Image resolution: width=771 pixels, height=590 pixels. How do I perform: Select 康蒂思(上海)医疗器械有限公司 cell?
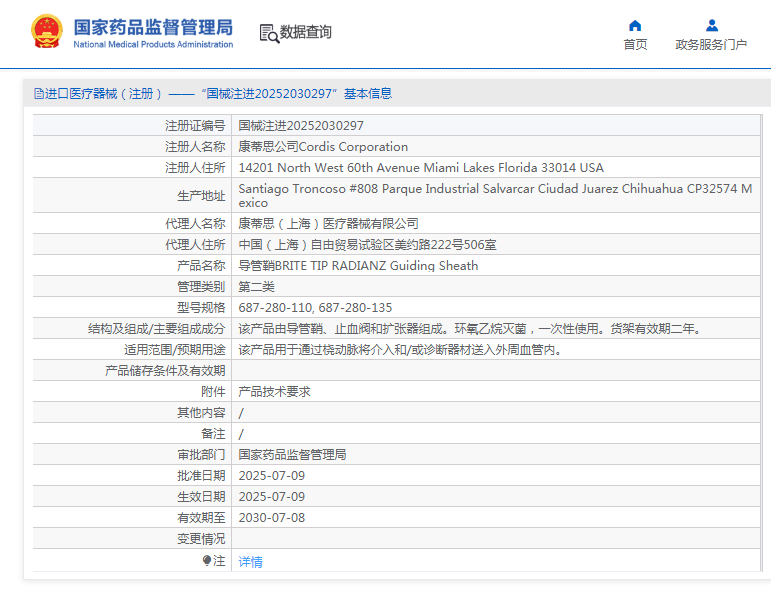pyautogui.click(x=328, y=224)
